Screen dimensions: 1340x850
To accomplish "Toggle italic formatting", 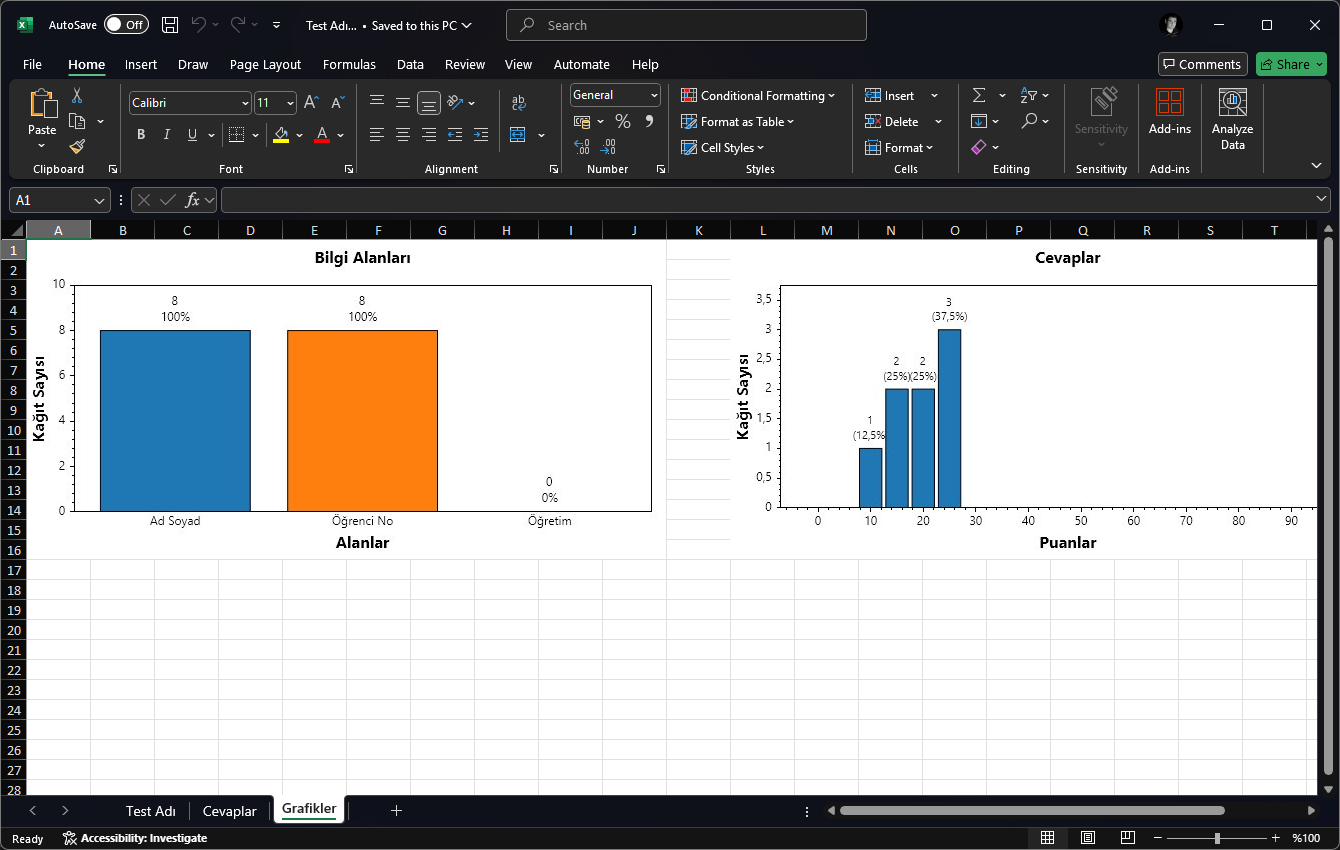I will (x=166, y=134).
